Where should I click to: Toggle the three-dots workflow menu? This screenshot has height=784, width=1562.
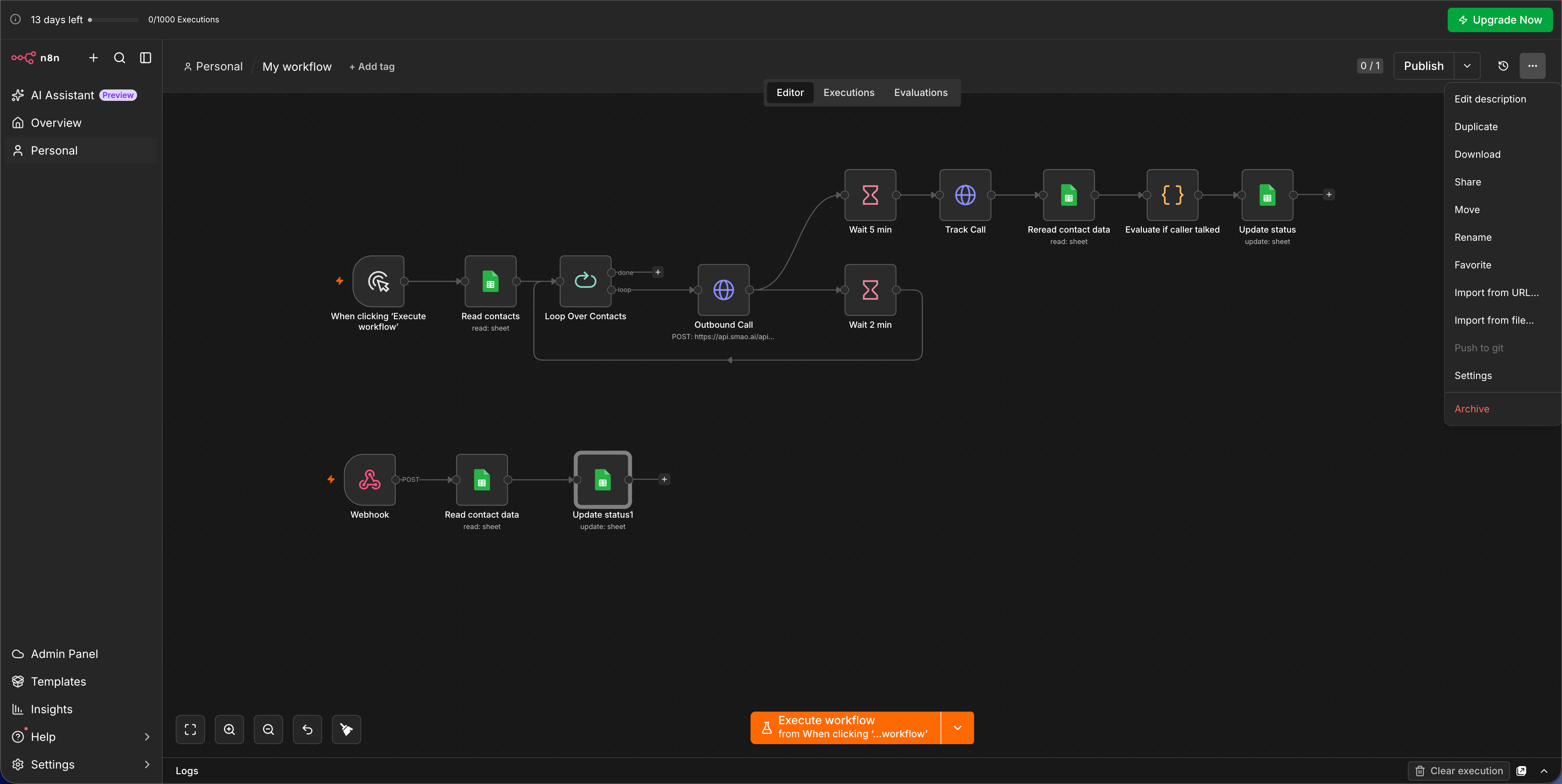click(1532, 66)
